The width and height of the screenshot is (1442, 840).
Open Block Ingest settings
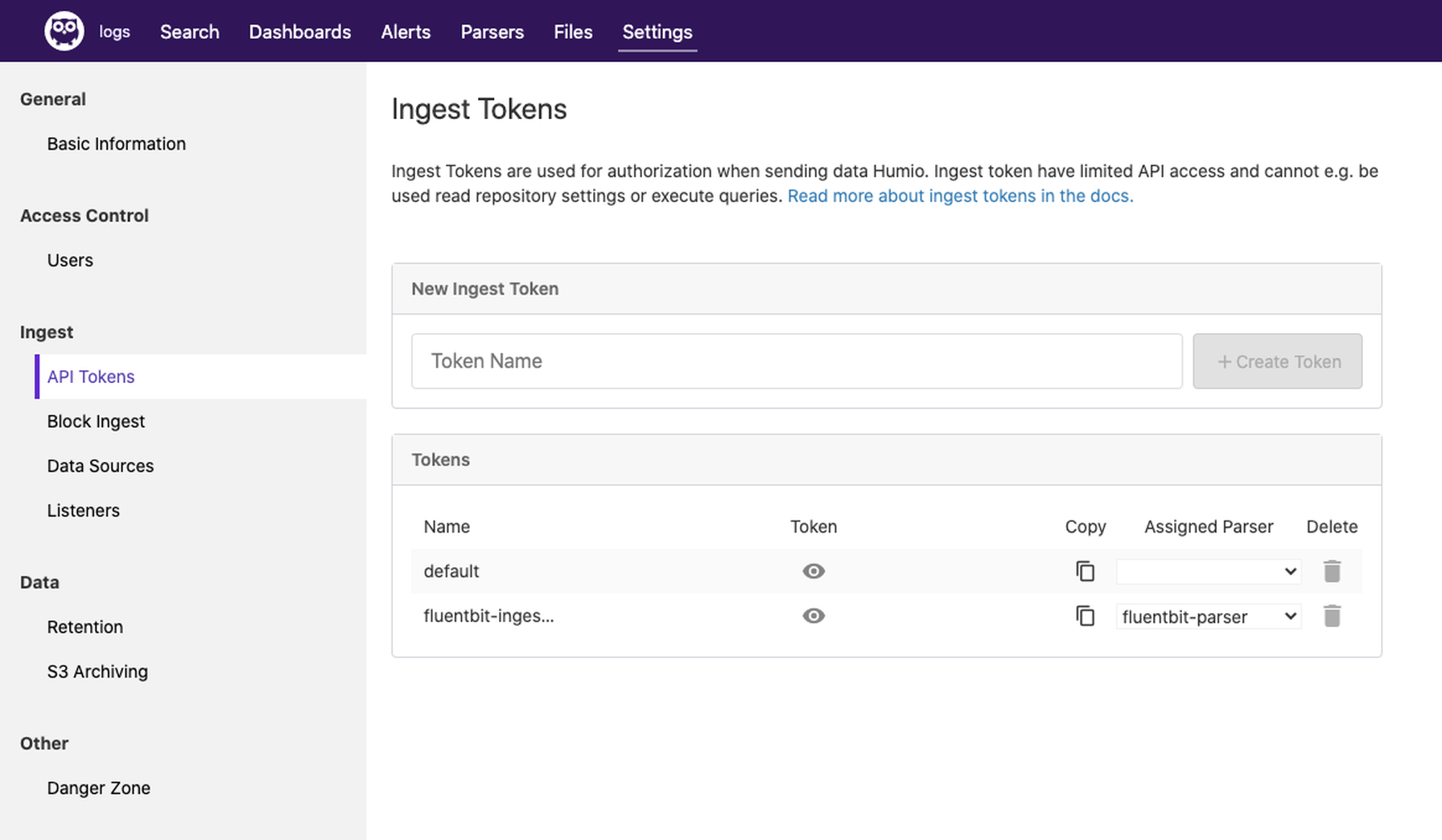point(96,421)
